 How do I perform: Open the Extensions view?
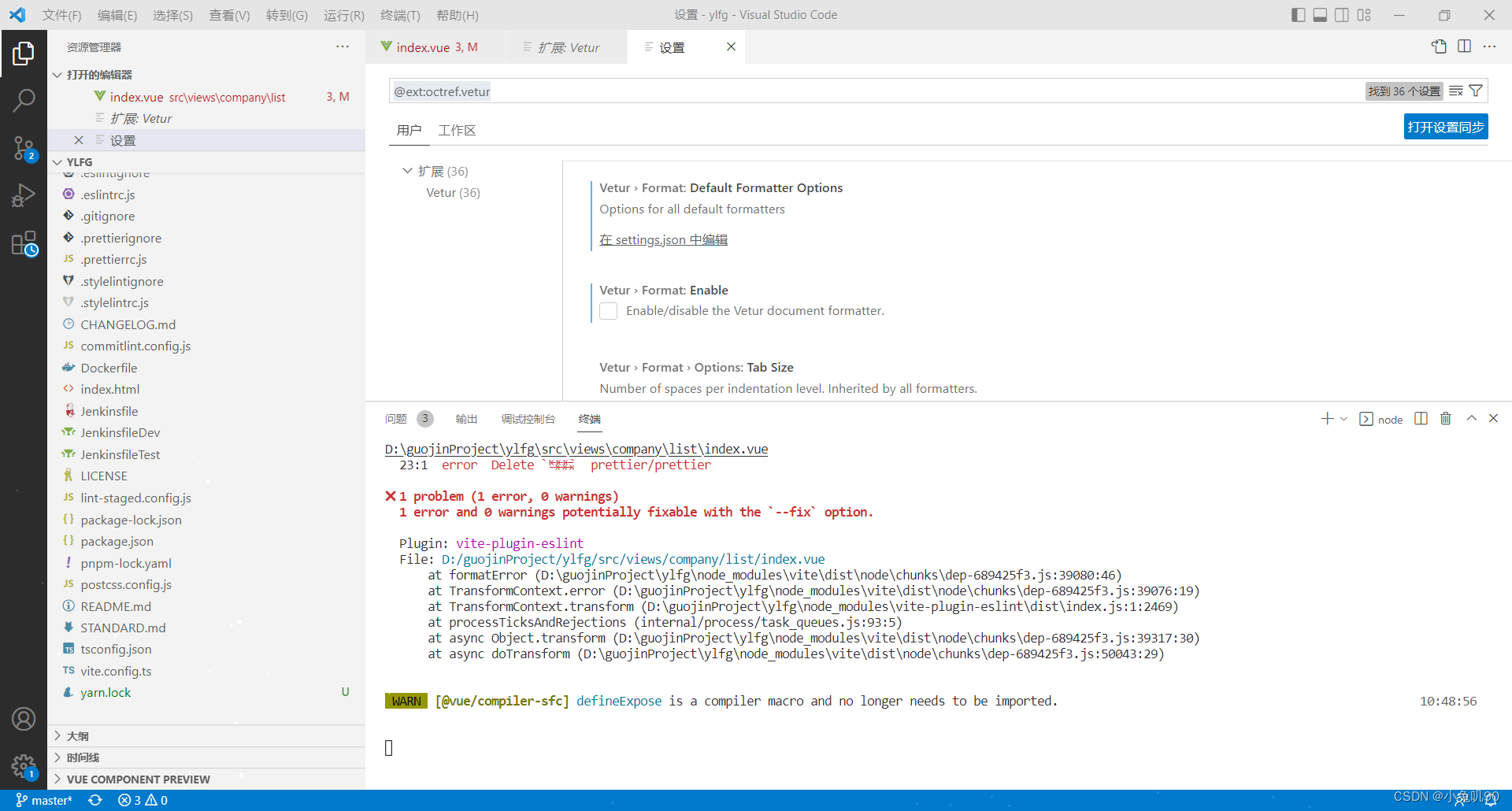[24, 243]
